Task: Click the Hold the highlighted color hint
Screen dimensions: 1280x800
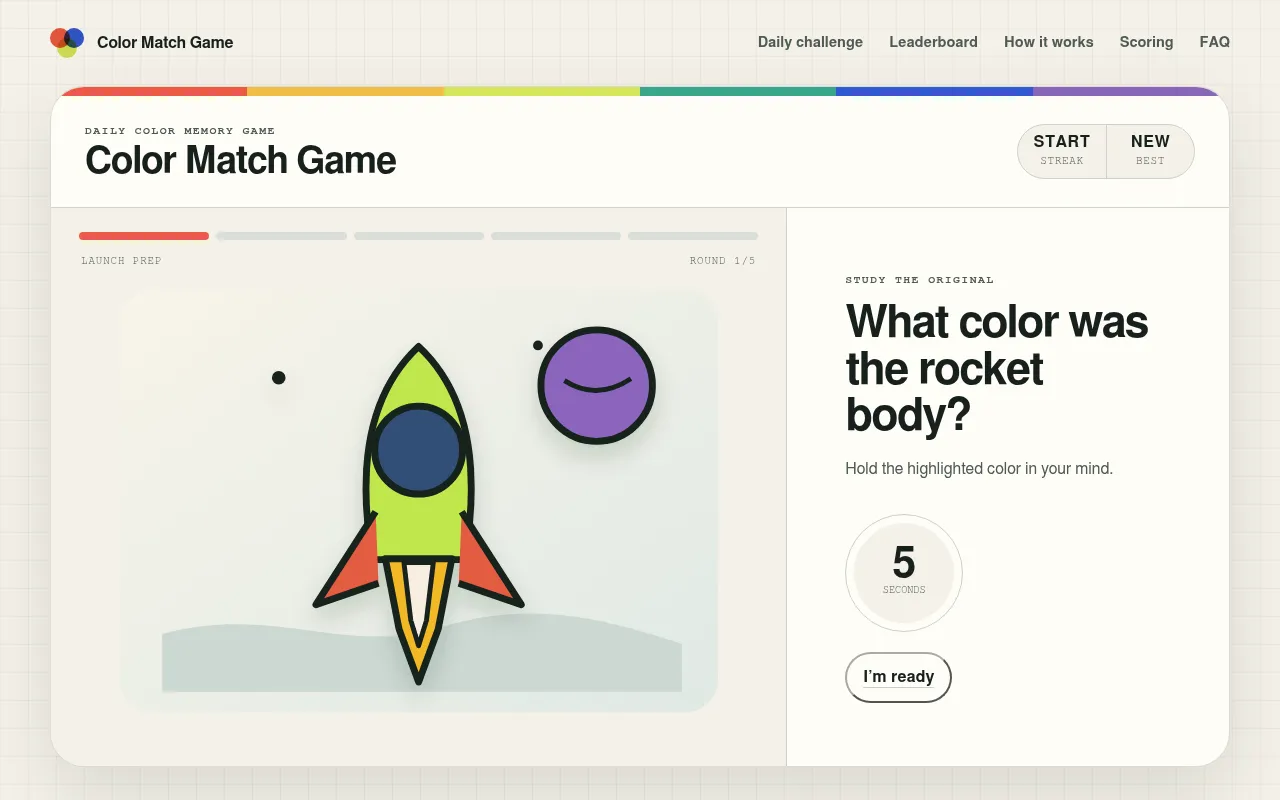Action: (979, 468)
